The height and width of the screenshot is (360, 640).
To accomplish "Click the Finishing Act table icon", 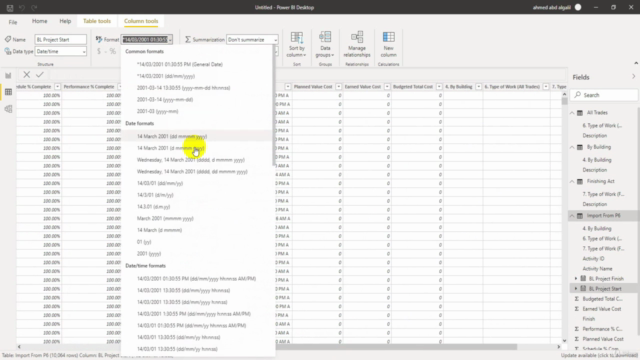I will (580, 182).
